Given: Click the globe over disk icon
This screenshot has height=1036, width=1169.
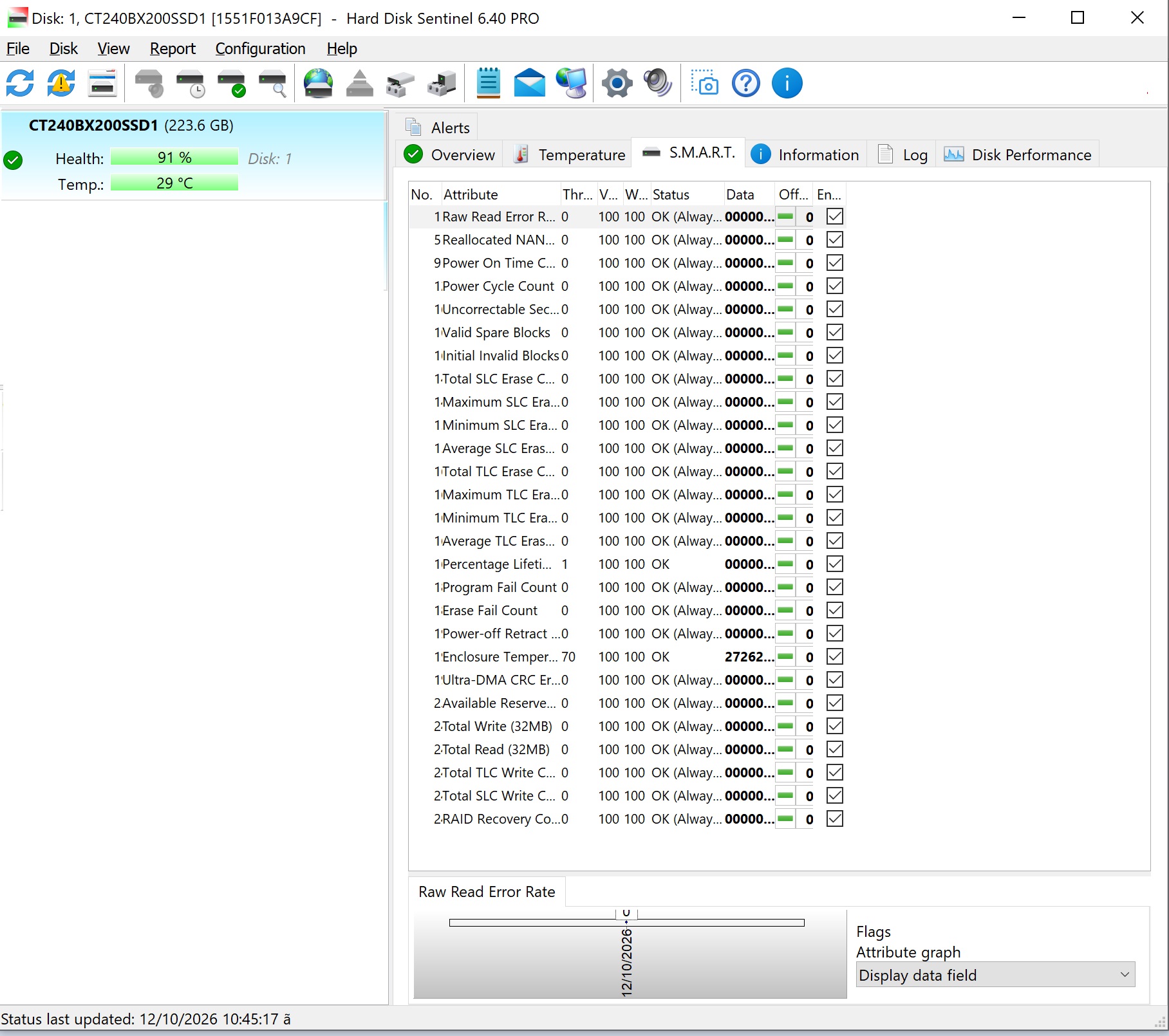Looking at the screenshot, I should (x=319, y=84).
